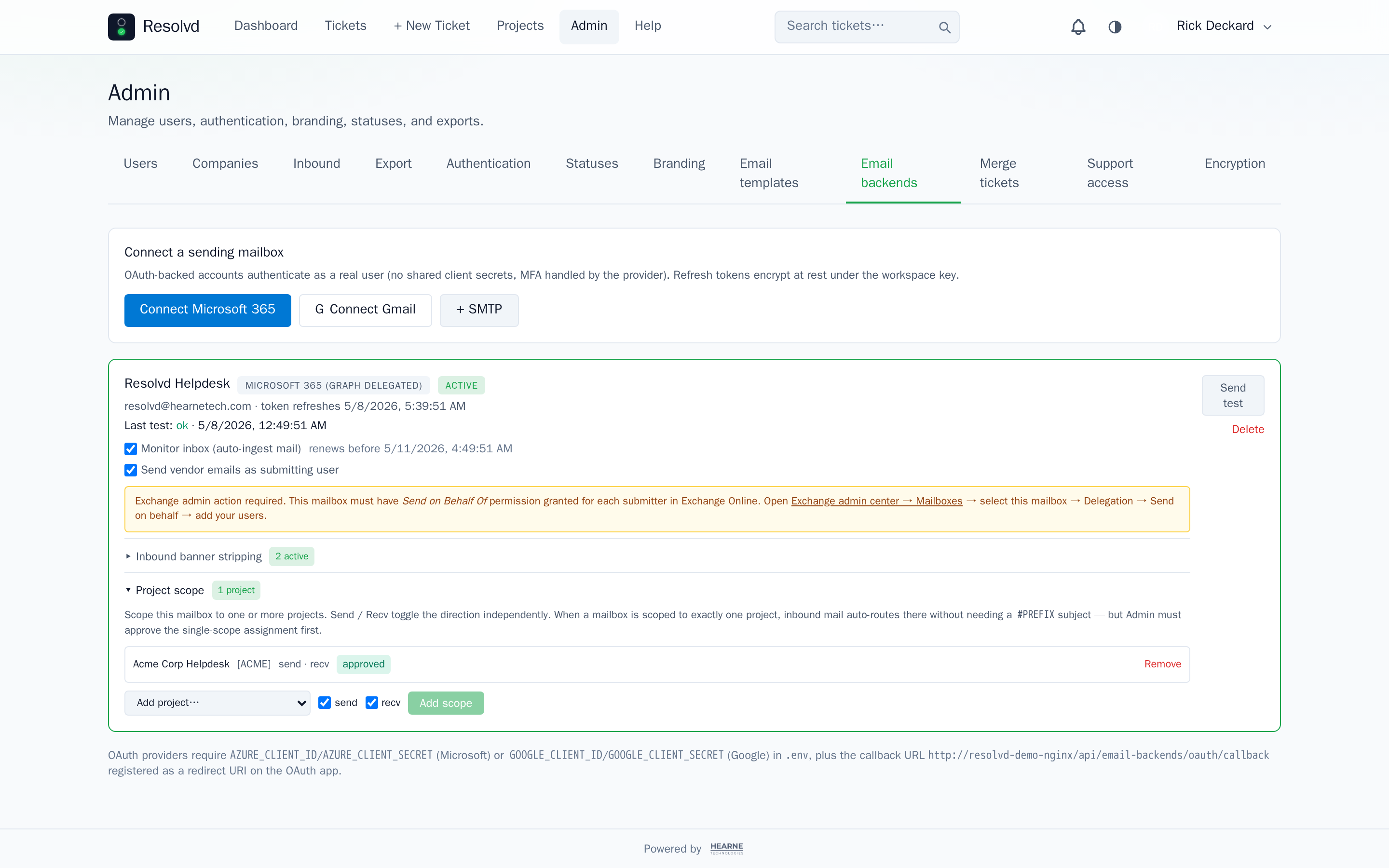Collapse the Project scope section
This screenshot has height=868, width=1389.
click(x=164, y=590)
